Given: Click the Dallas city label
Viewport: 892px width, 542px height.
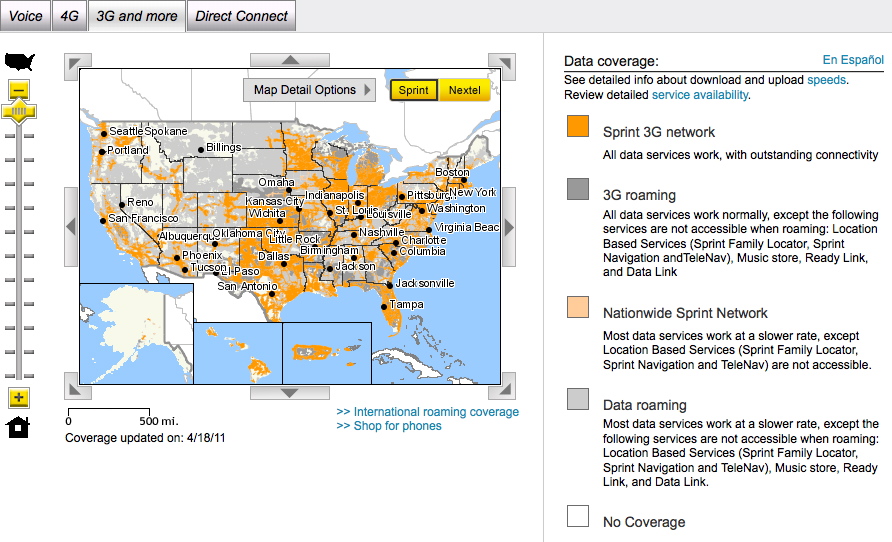Looking at the screenshot, I should (274, 256).
